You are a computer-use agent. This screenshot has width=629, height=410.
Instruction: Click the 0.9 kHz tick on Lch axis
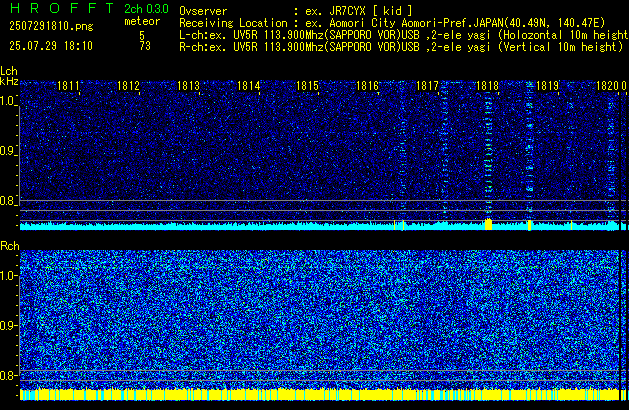coord(8,151)
